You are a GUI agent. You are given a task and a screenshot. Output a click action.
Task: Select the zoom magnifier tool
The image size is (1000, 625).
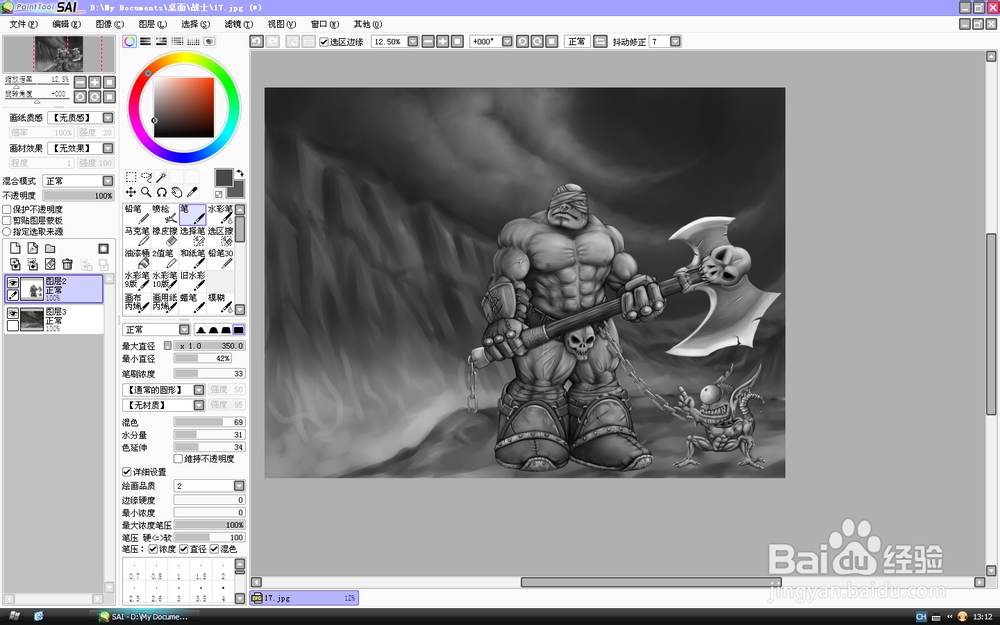(x=146, y=192)
